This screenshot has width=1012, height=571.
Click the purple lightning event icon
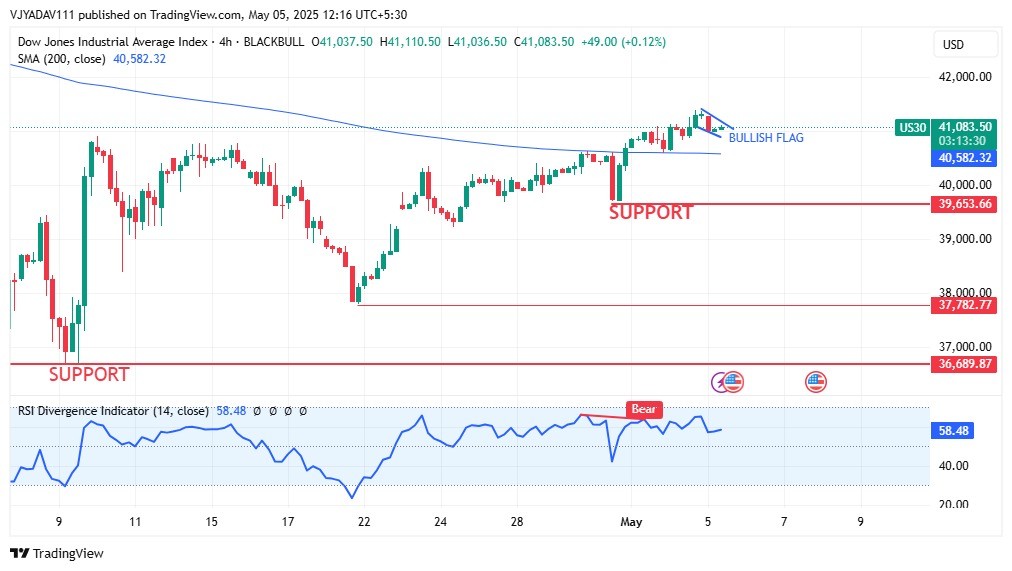click(x=720, y=381)
